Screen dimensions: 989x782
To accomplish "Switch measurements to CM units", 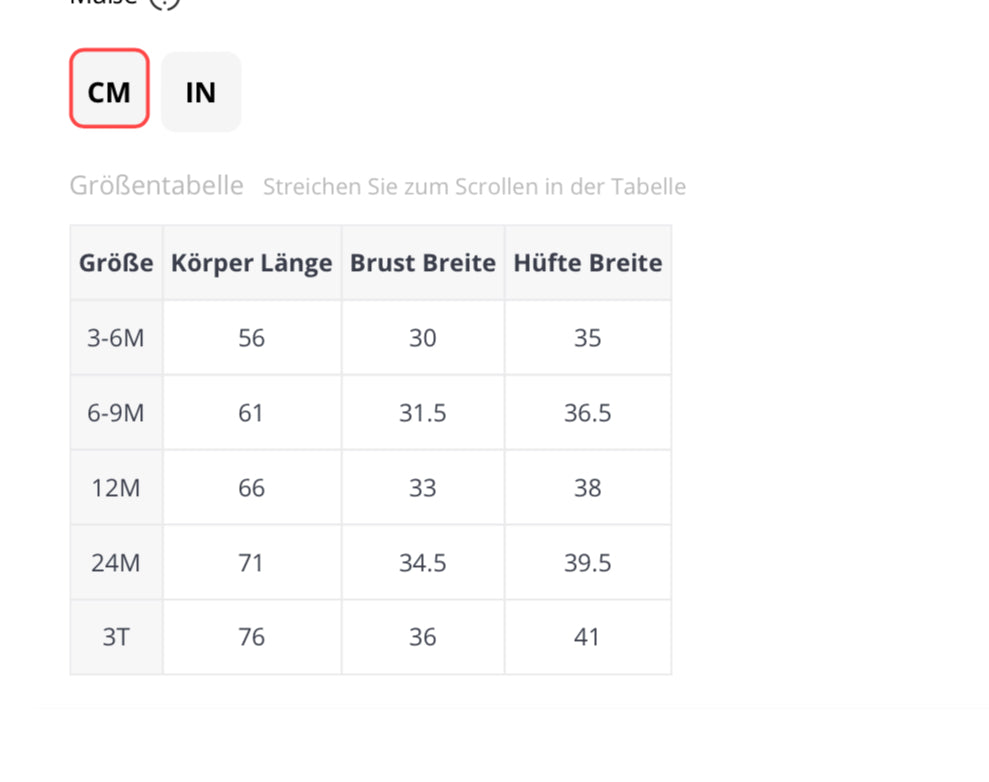I will tap(109, 92).
